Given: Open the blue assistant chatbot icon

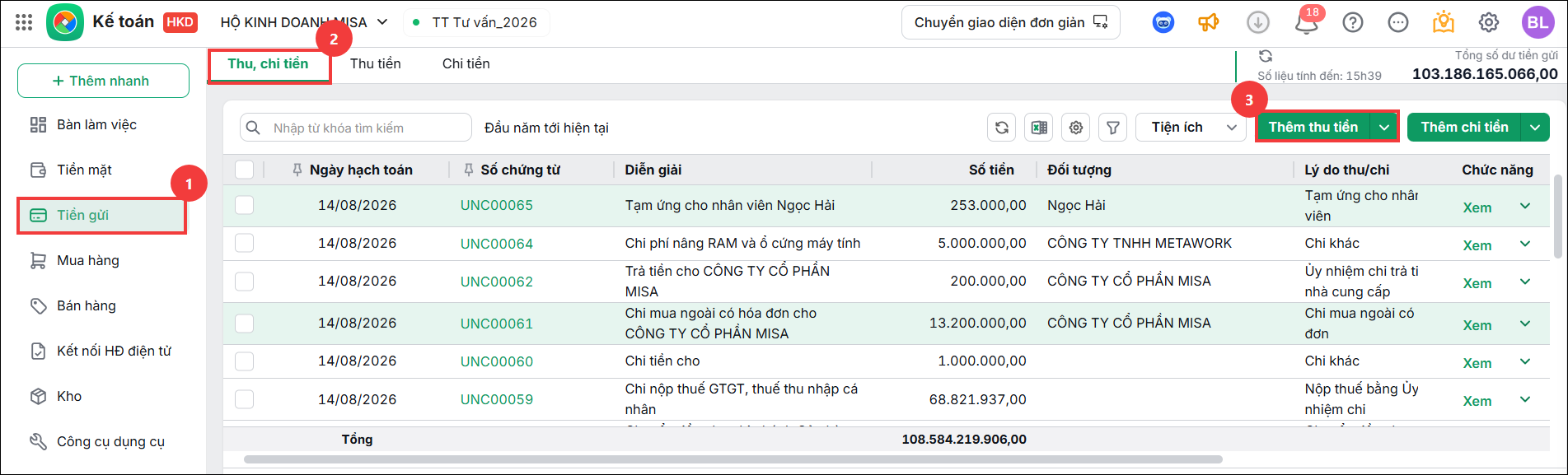Looking at the screenshot, I should click(x=1163, y=23).
